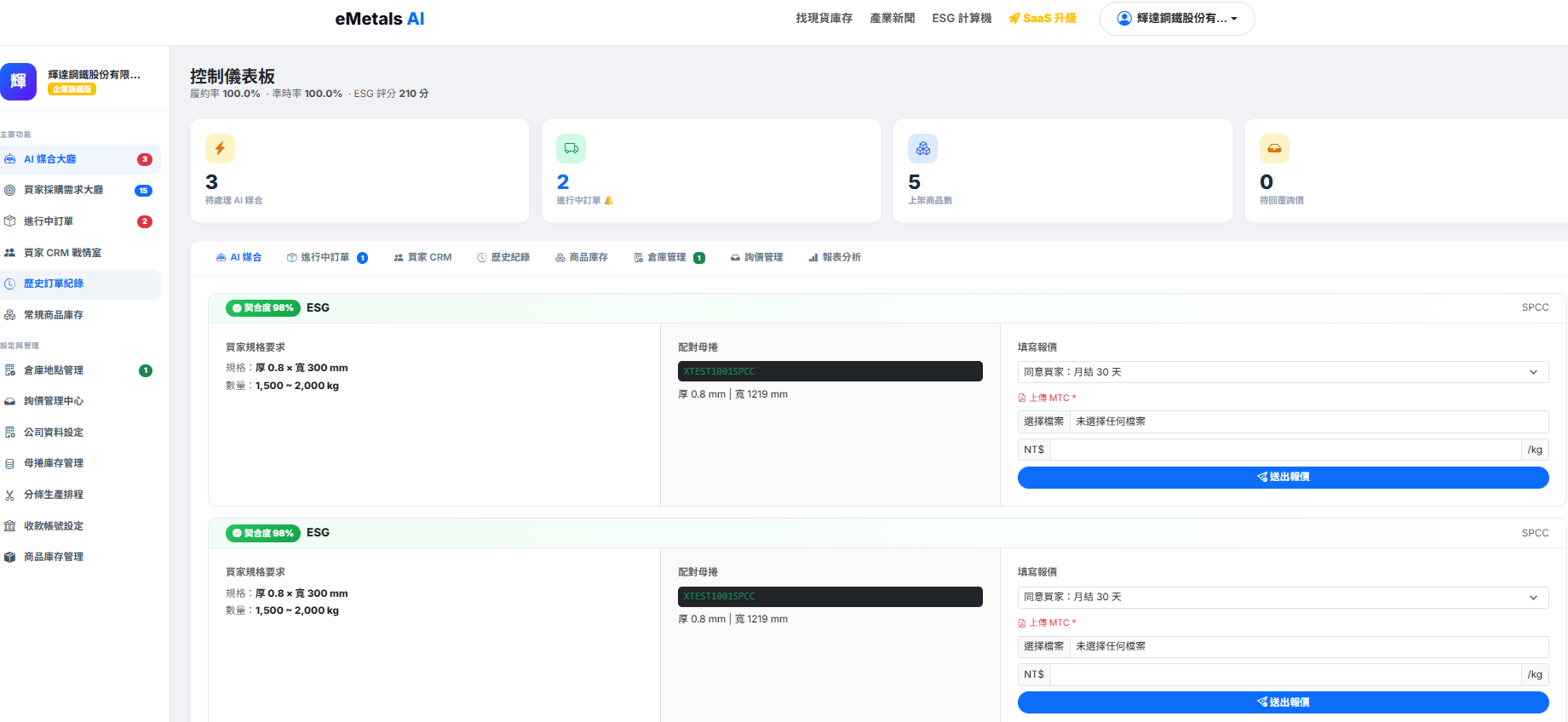Click the first NT$ price input field
This screenshot has width=1568, height=722.
[x=1285, y=450]
